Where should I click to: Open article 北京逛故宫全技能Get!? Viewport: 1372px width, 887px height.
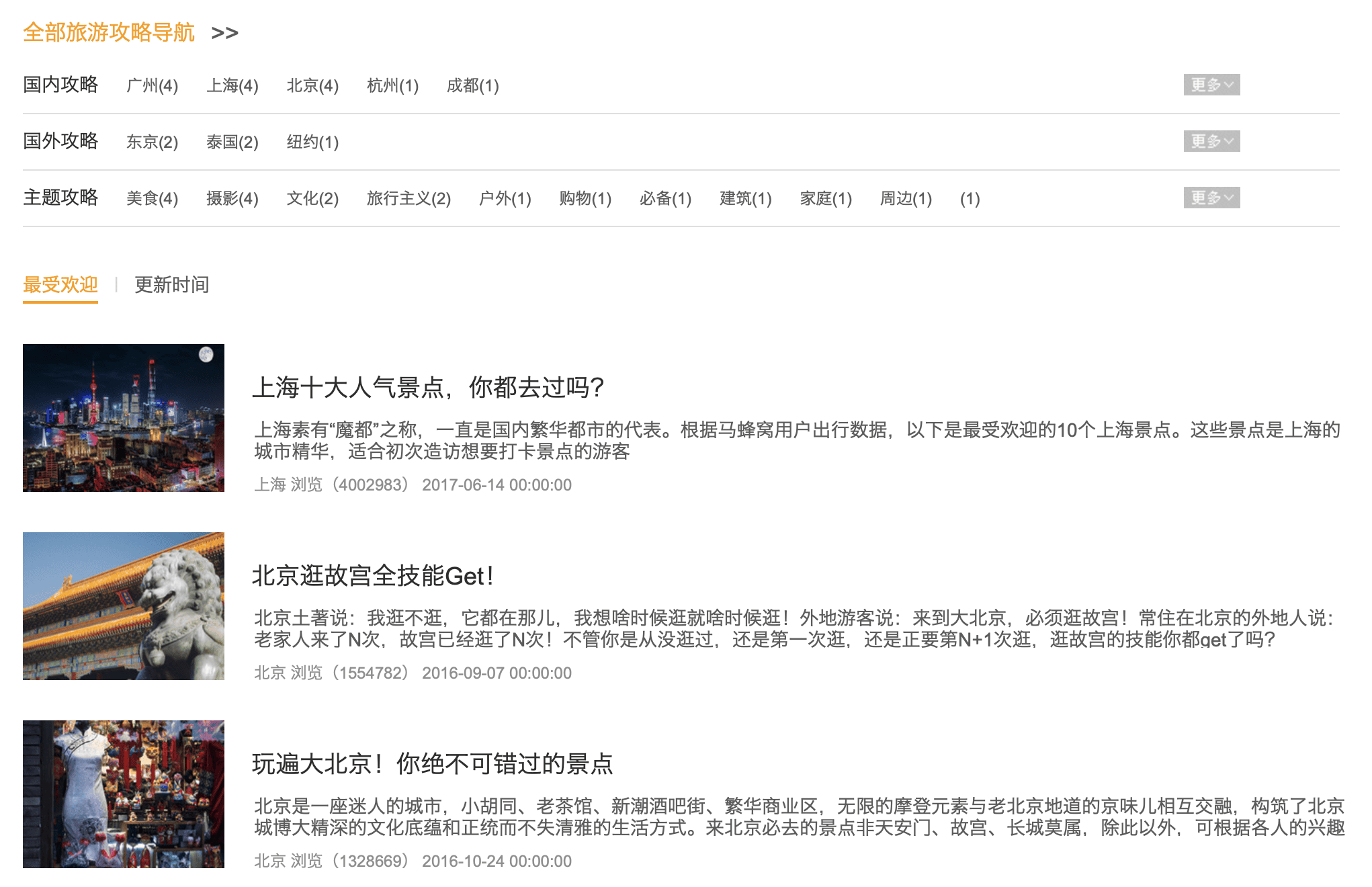[x=373, y=576]
